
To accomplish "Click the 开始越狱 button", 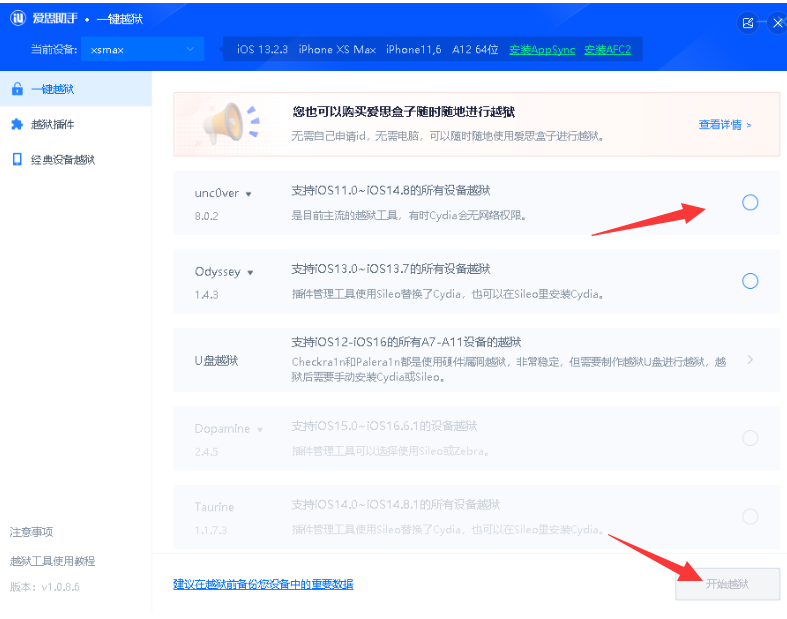I will coord(727,584).
